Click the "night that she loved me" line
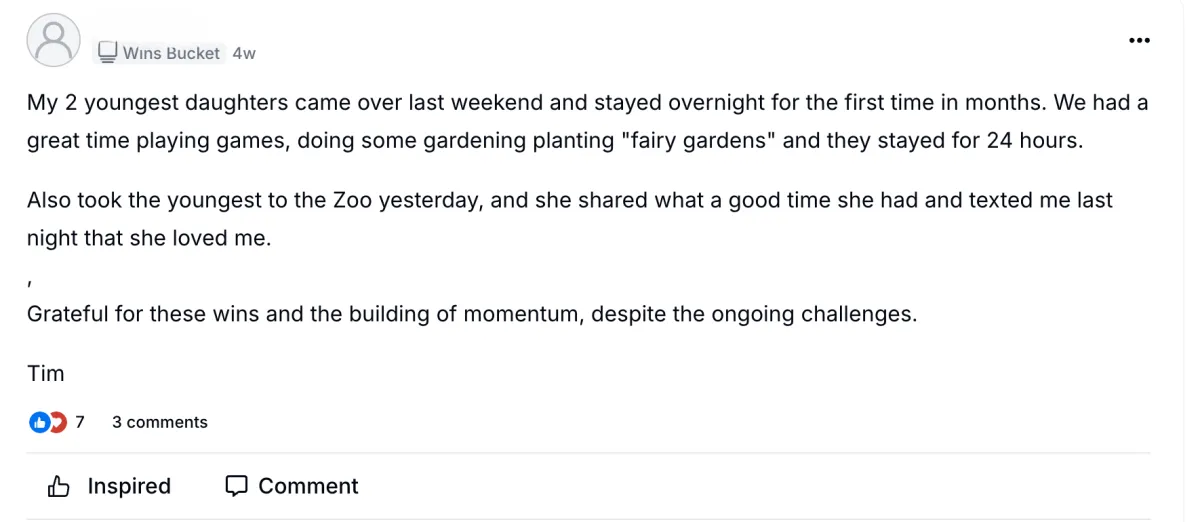1200x522 pixels. (149, 239)
